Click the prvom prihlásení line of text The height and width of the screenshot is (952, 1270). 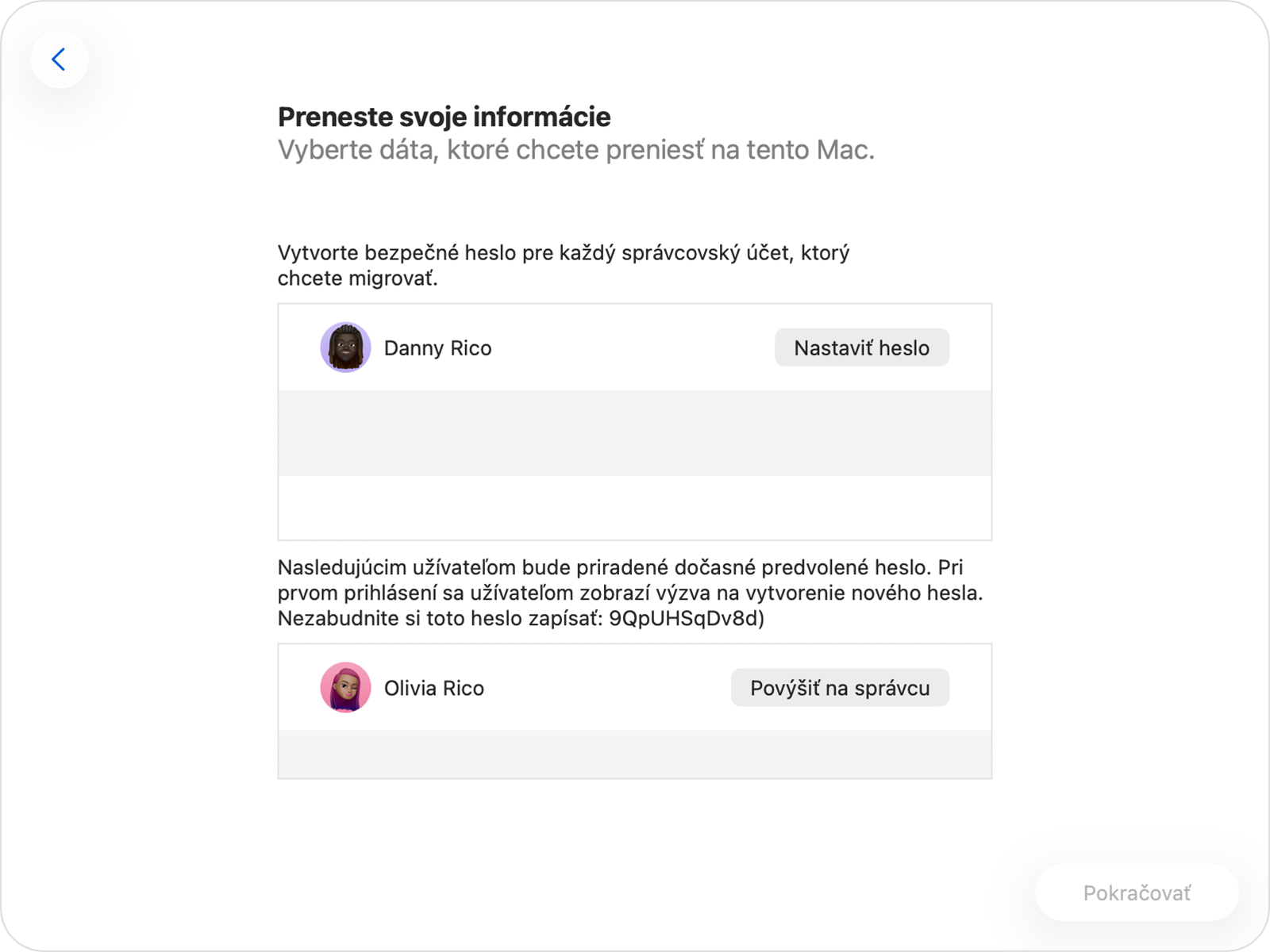tap(629, 593)
